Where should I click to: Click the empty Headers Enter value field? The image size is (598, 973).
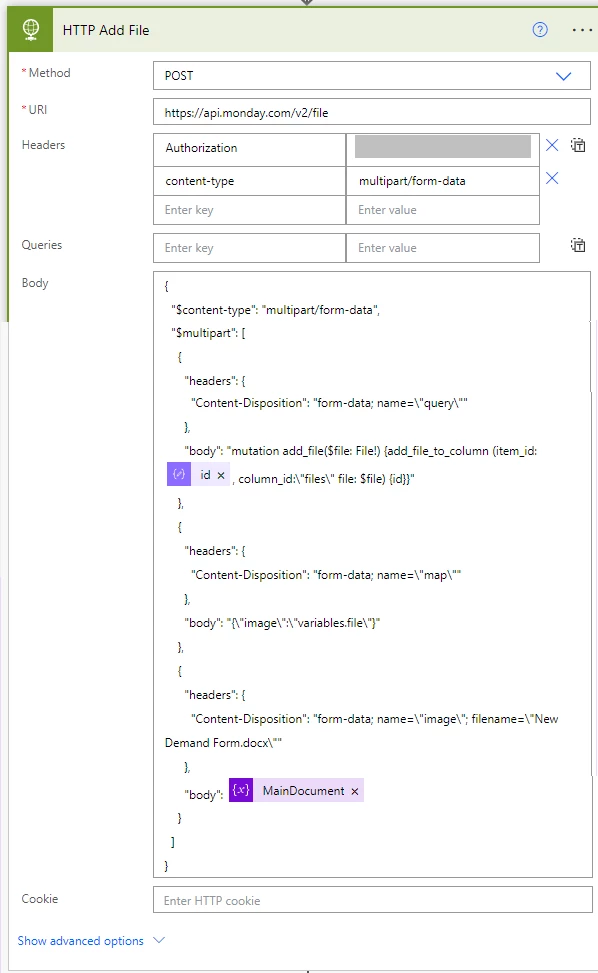tap(442, 210)
